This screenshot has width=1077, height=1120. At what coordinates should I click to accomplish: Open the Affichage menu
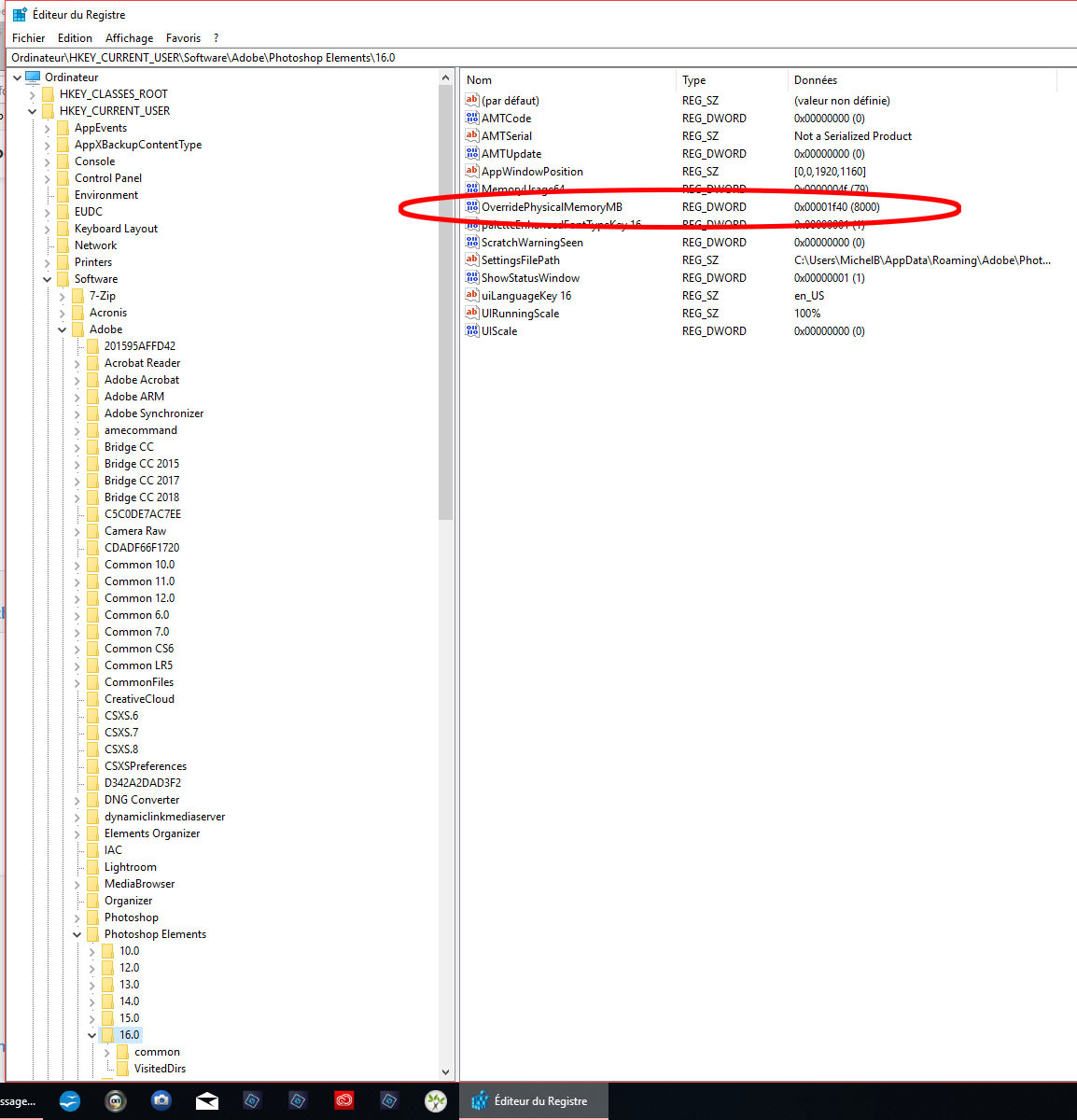129,37
